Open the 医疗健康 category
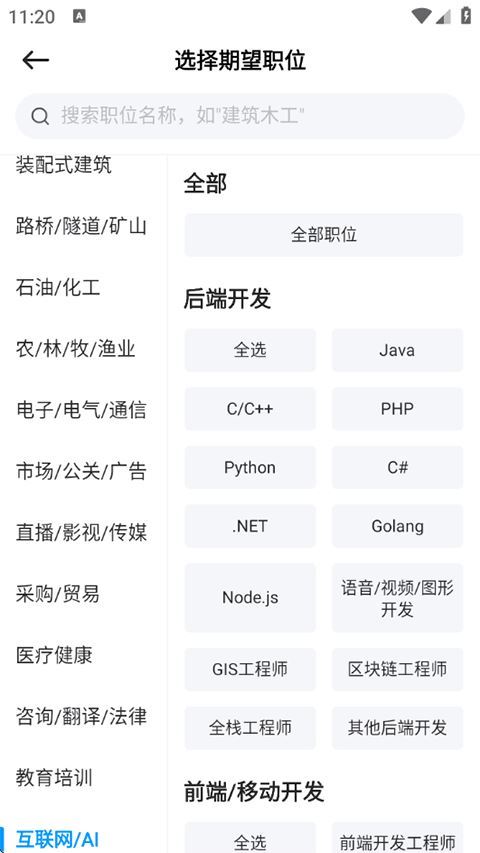Image resolution: width=480 pixels, height=853 pixels. tap(54, 655)
